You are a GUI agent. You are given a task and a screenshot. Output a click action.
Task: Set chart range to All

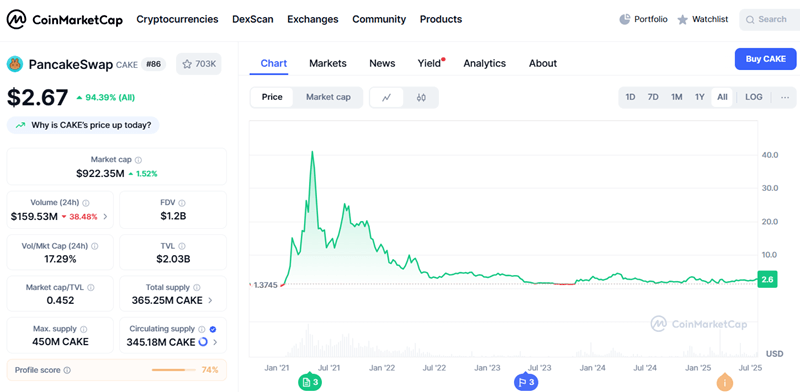coord(722,97)
